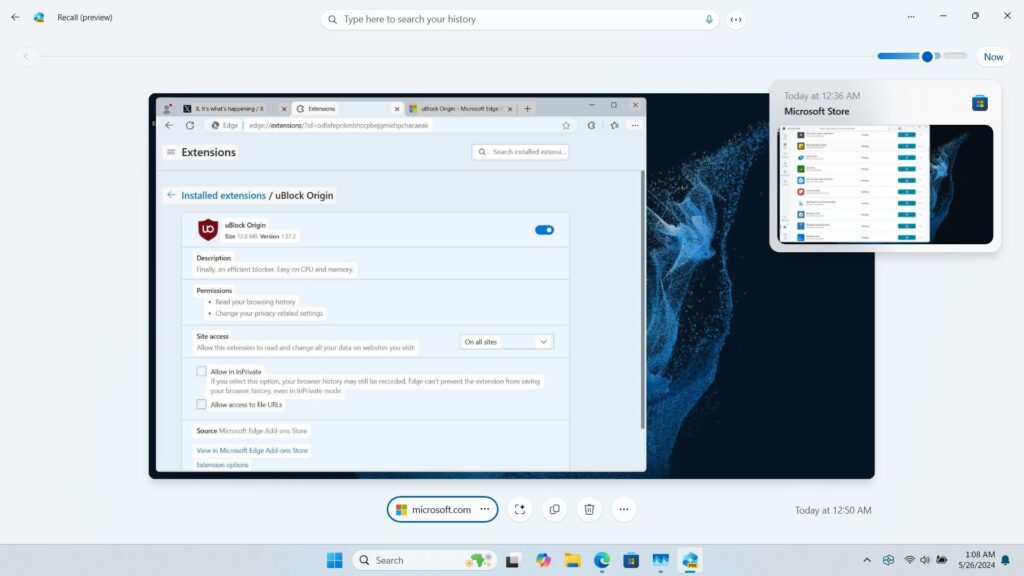1024x576 pixels.
Task: Open the On all sites dropdown
Action: tap(506, 341)
